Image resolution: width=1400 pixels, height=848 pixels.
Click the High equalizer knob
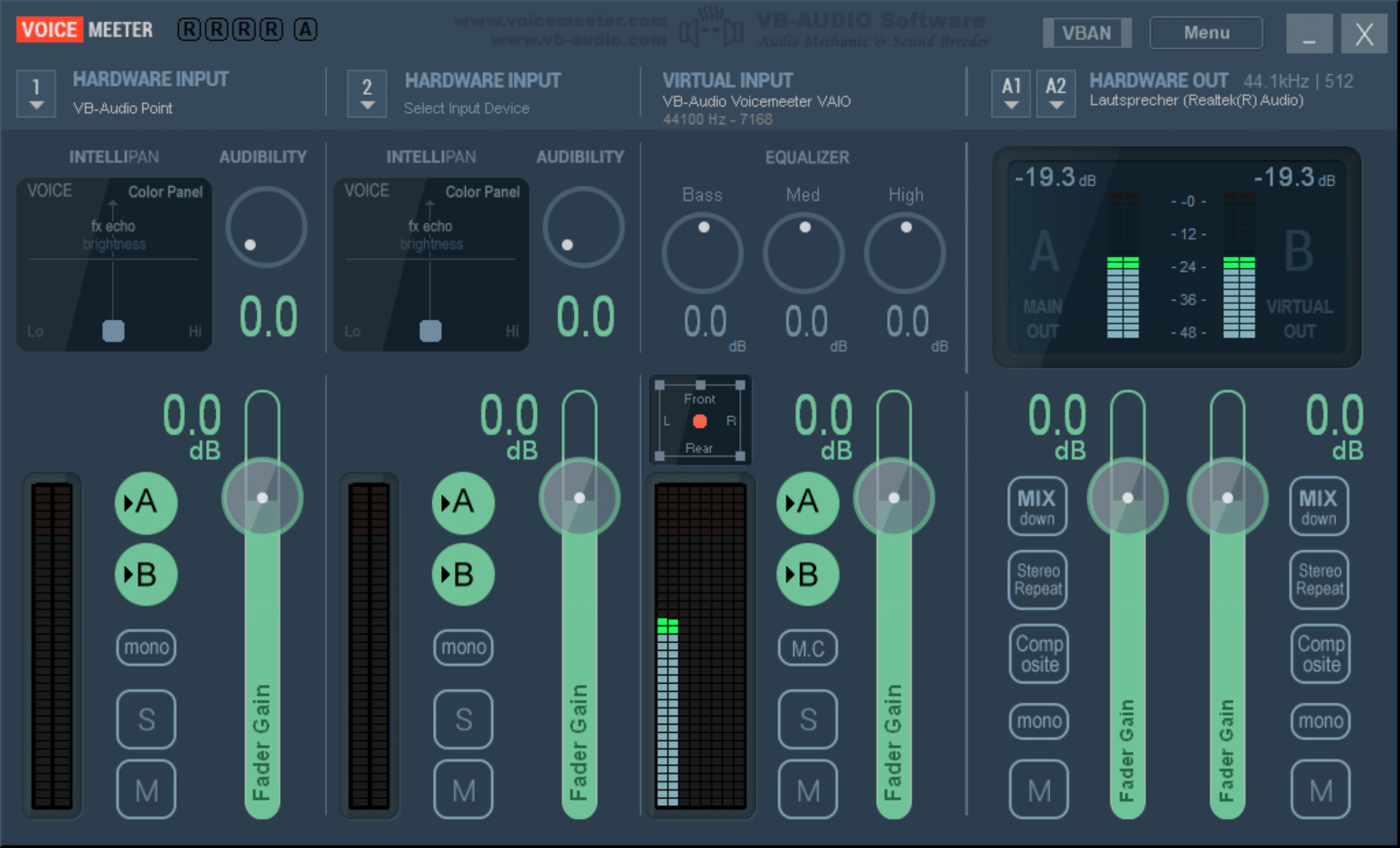click(905, 253)
